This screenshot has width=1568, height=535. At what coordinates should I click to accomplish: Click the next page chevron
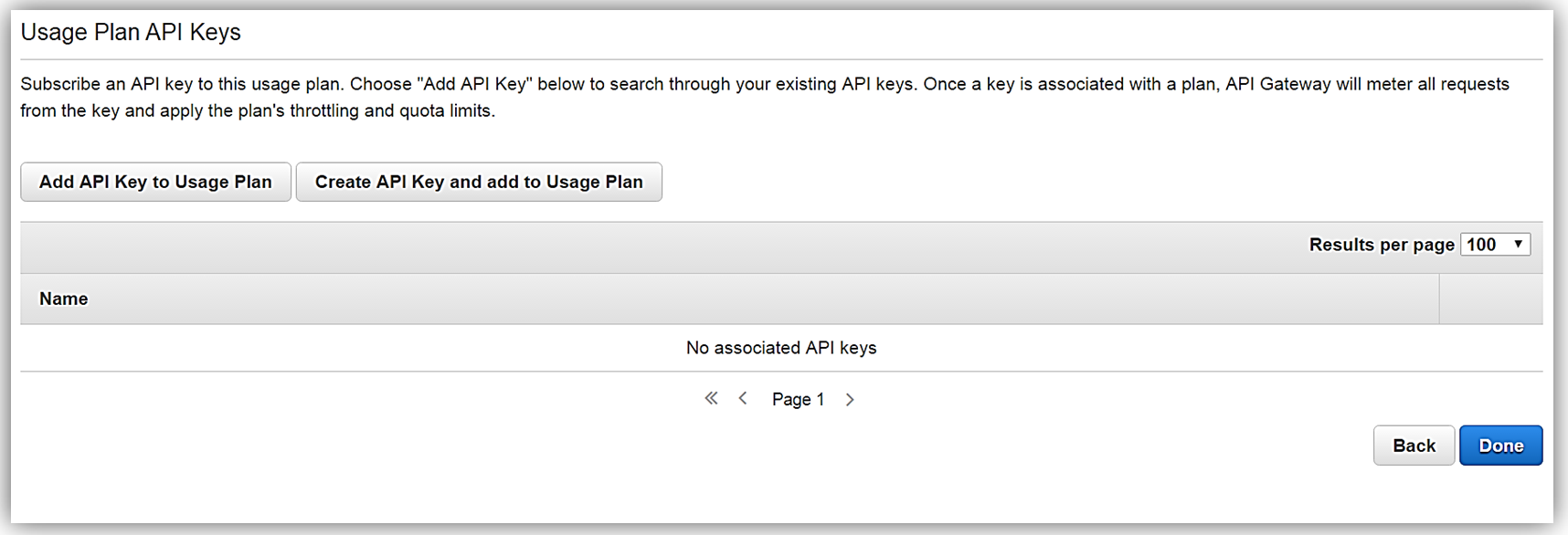[850, 399]
